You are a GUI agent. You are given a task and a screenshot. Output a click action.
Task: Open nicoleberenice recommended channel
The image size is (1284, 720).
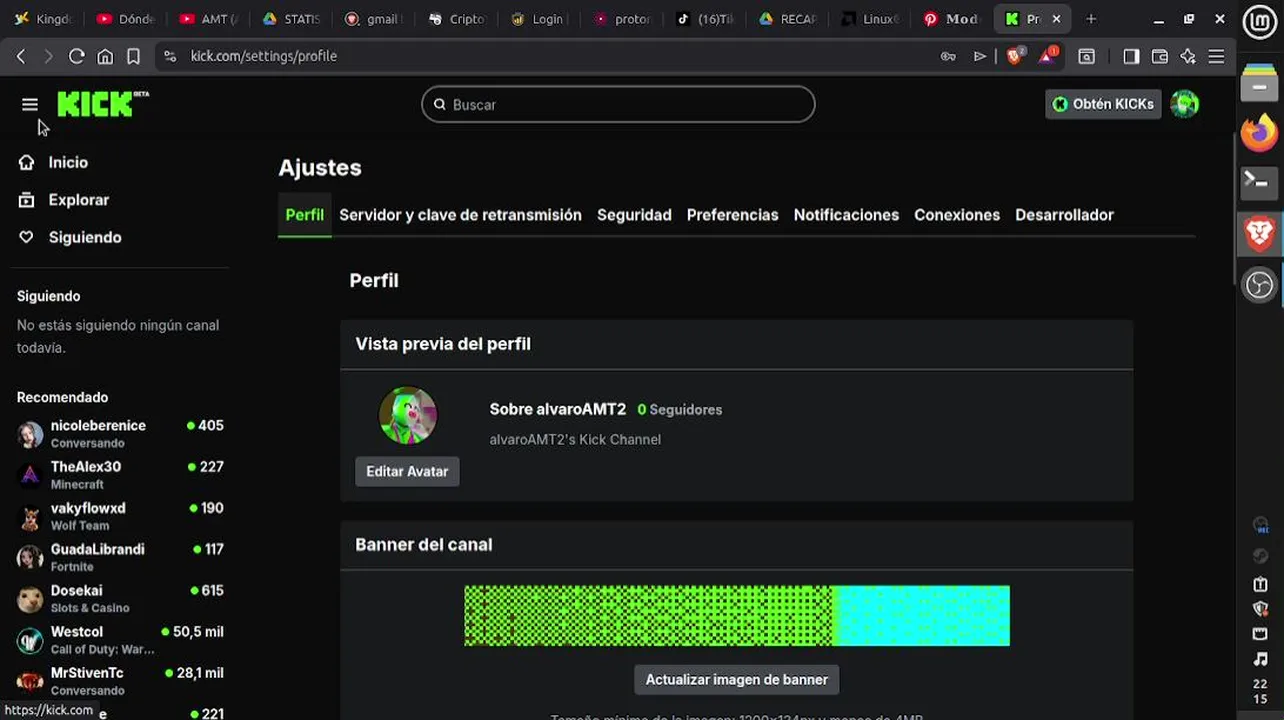tap(120, 433)
